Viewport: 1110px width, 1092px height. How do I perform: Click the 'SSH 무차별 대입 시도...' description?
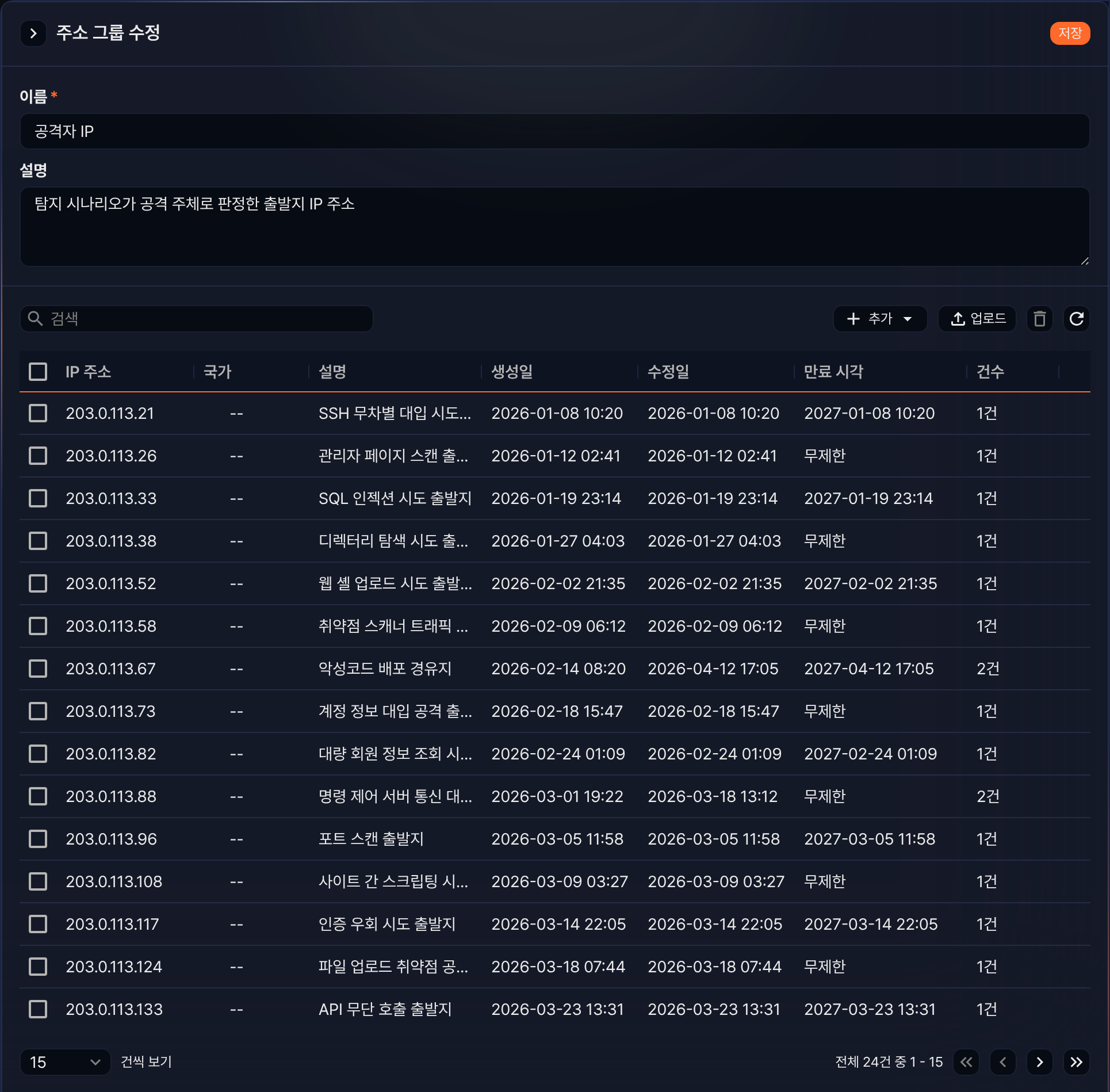point(395,413)
